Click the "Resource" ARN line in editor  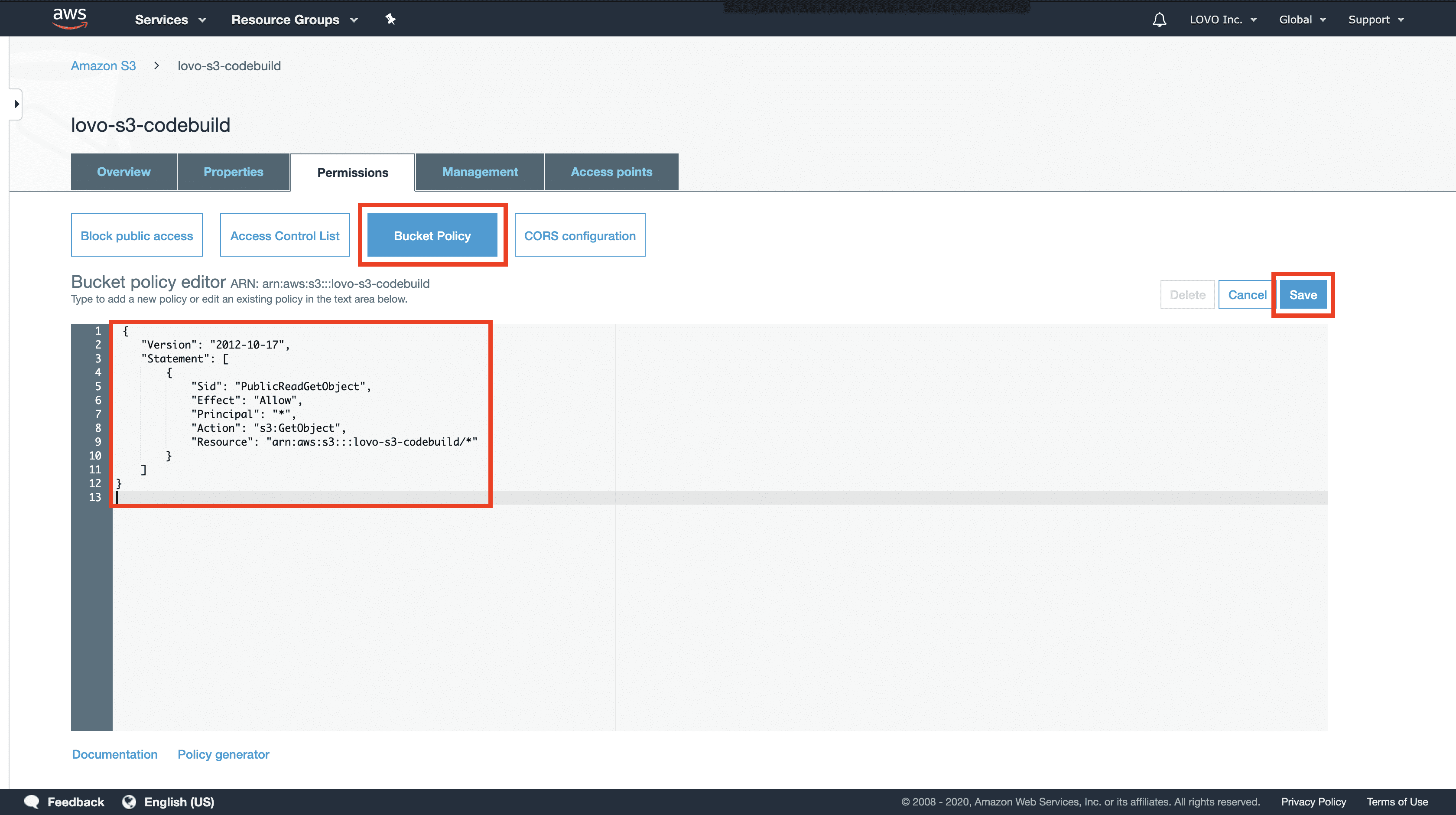click(x=335, y=442)
